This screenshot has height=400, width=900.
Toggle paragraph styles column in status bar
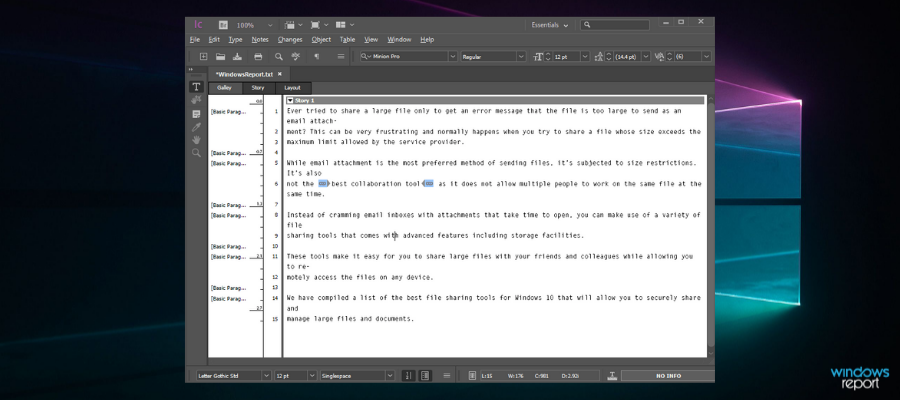point(423,376)
